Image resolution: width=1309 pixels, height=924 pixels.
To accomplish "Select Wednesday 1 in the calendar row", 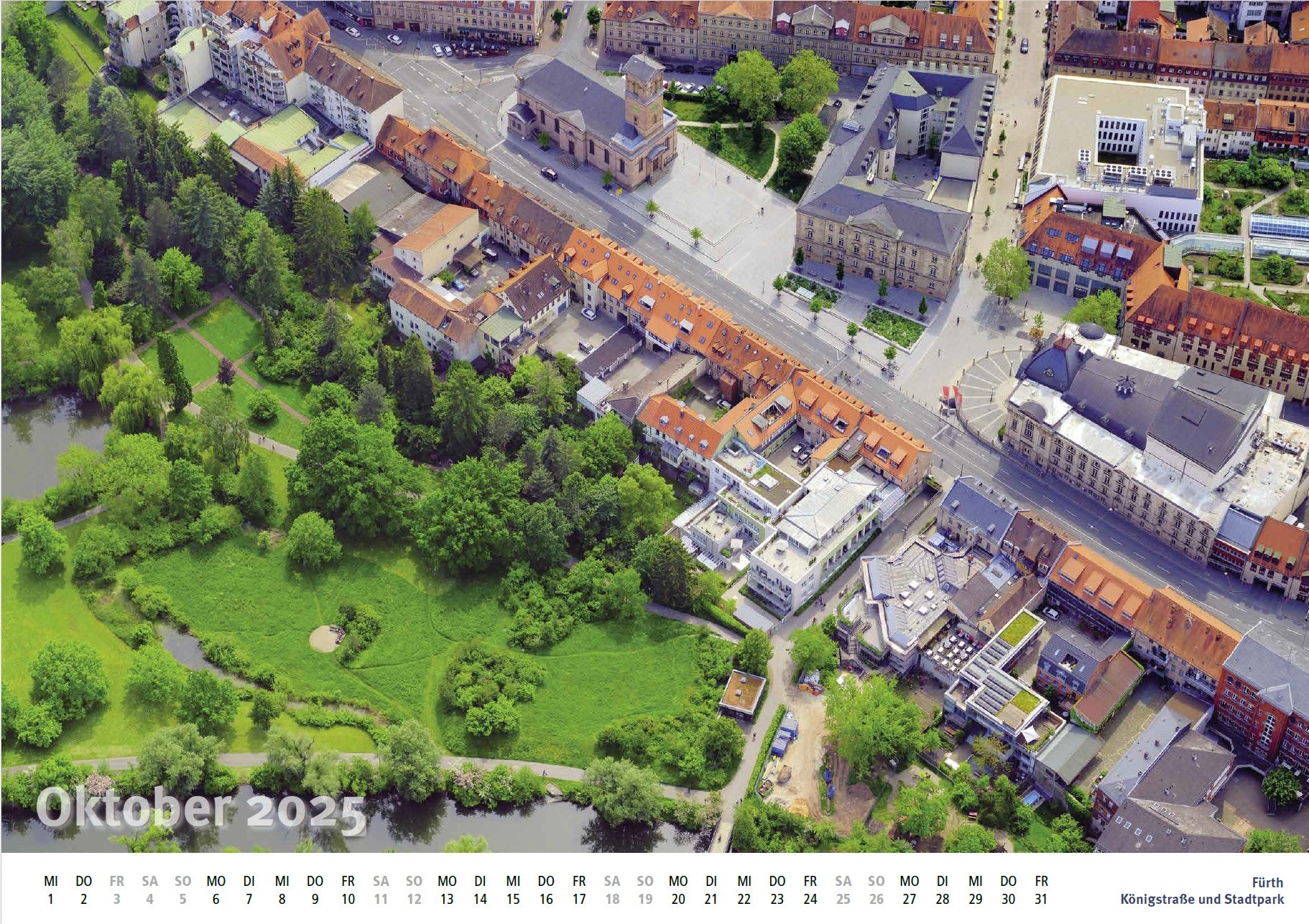I will point(50,890).
